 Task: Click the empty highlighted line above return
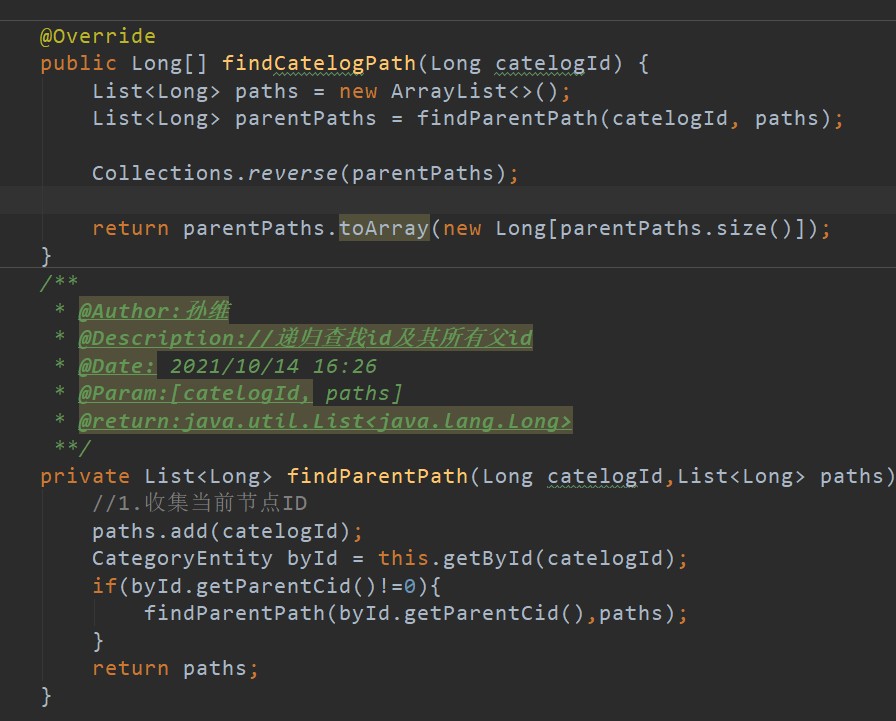448,200
